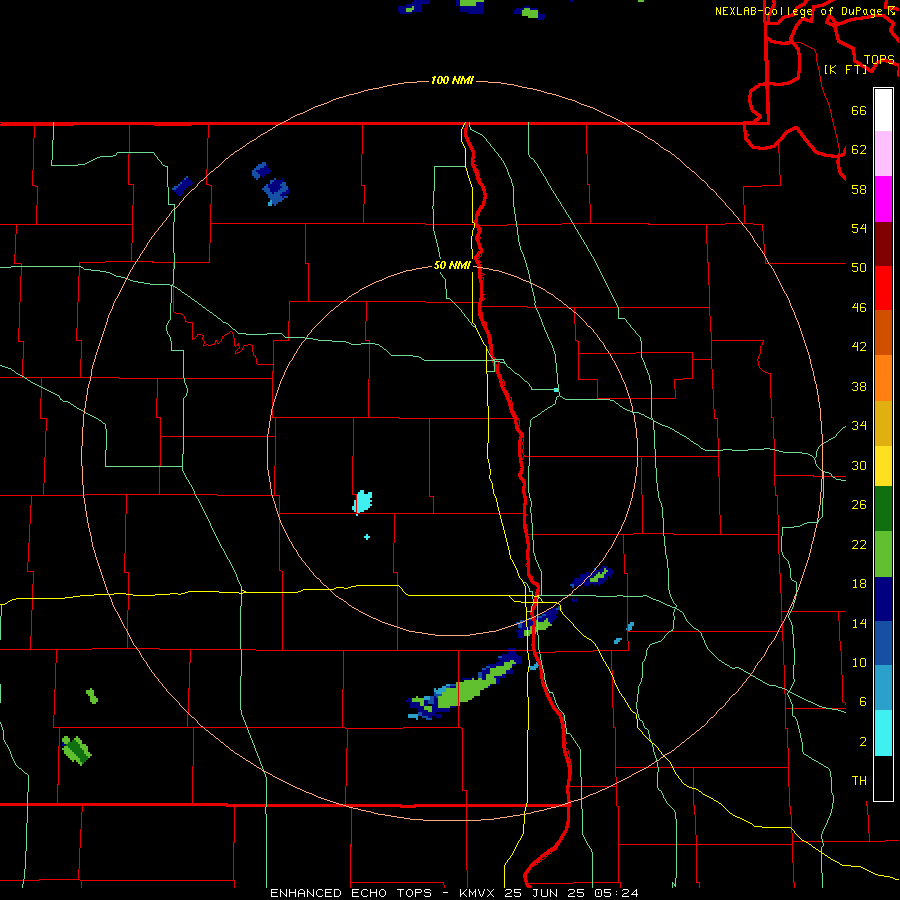
Task: Click the legend value "54"
Action: click(x=859, y=228)
